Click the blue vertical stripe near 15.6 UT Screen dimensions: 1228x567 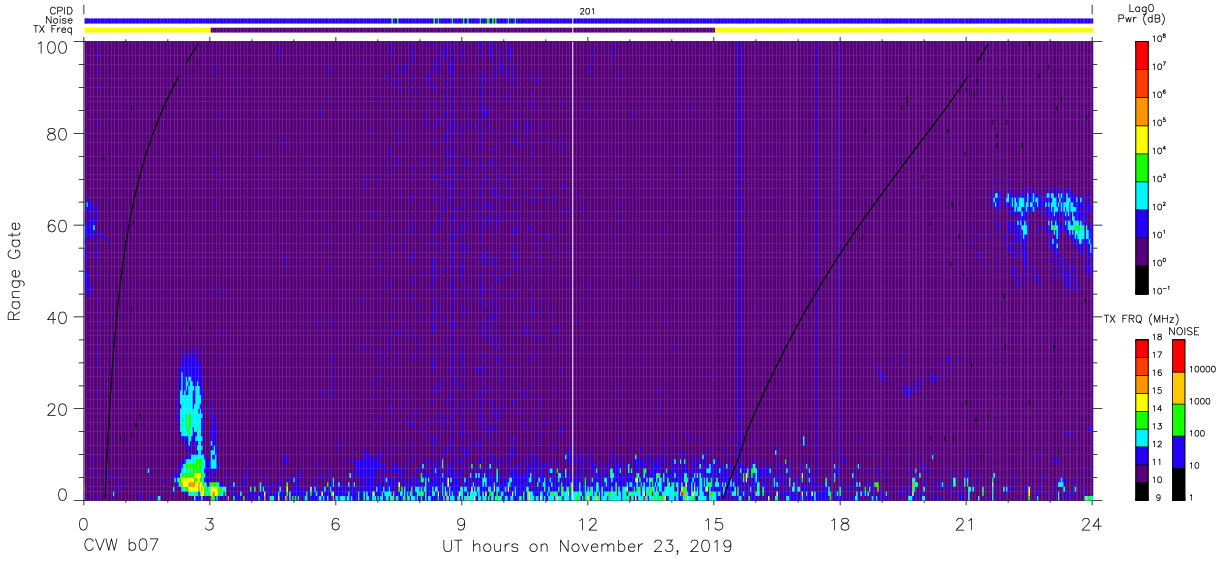(738, 271)
